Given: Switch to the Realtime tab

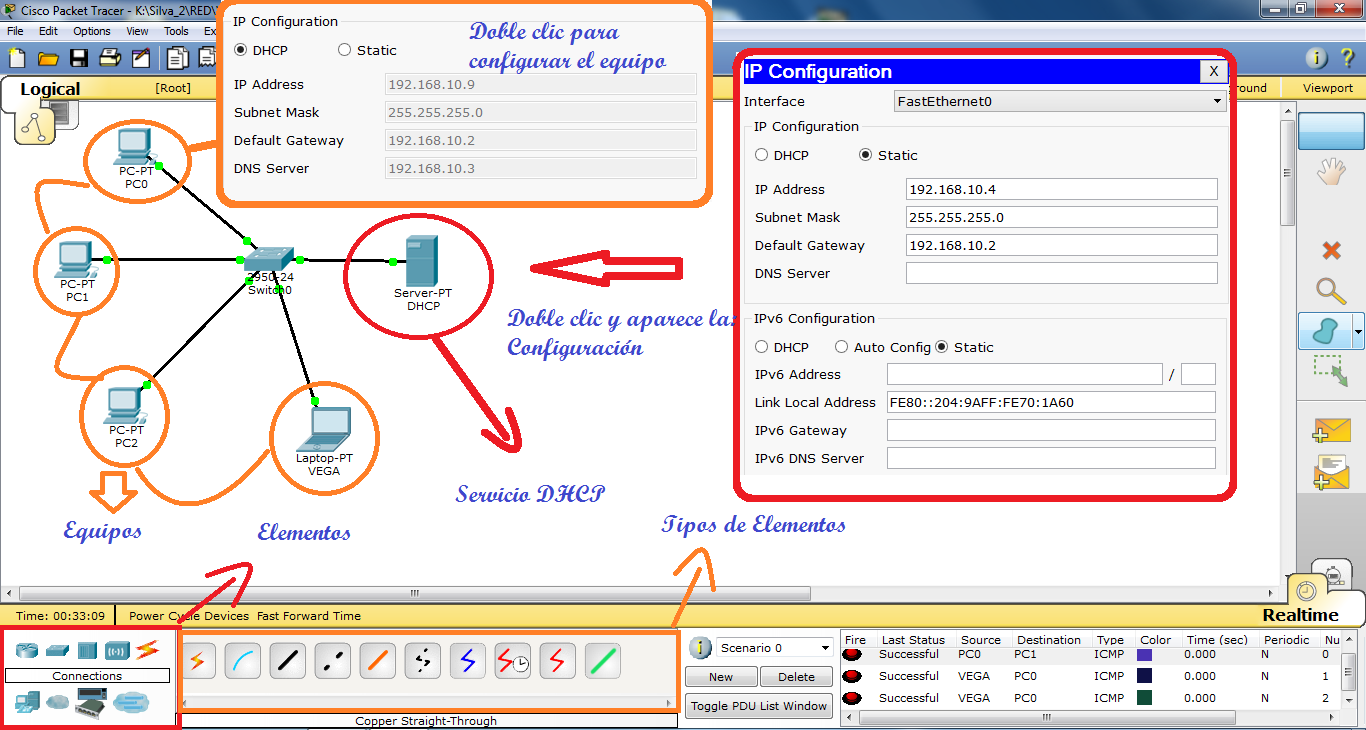Looking at the screenshot, I should click(1300, 615).
